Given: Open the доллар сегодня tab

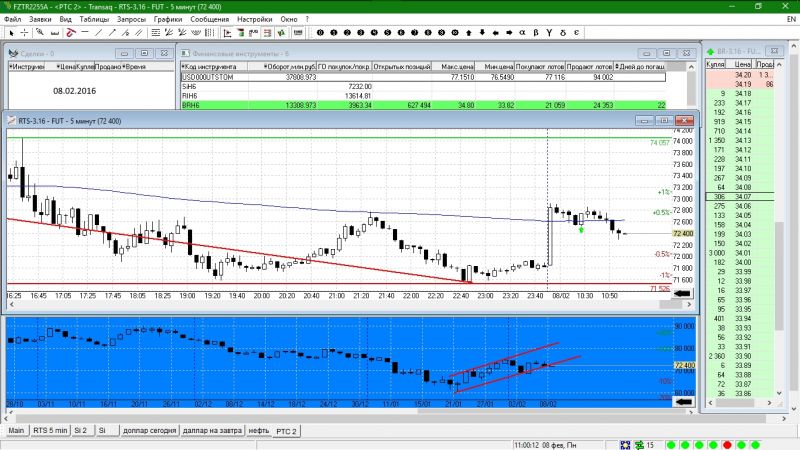Looking at the screenshot, I should tap(149, 431).
